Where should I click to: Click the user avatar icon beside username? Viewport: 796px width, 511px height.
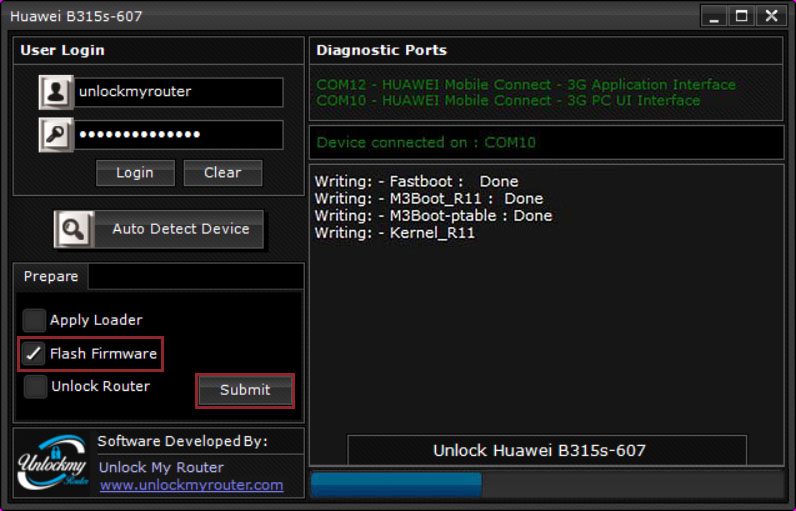pos(56,92)
